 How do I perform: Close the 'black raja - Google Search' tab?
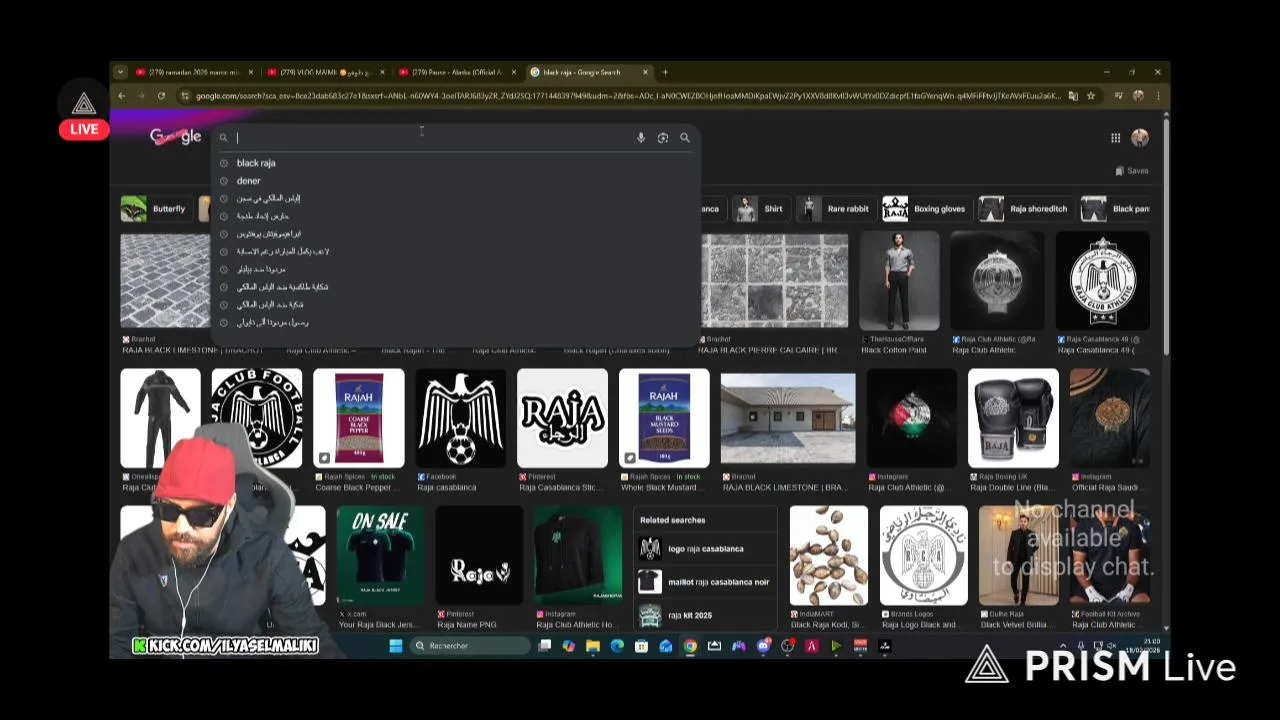tap(645, 72)
